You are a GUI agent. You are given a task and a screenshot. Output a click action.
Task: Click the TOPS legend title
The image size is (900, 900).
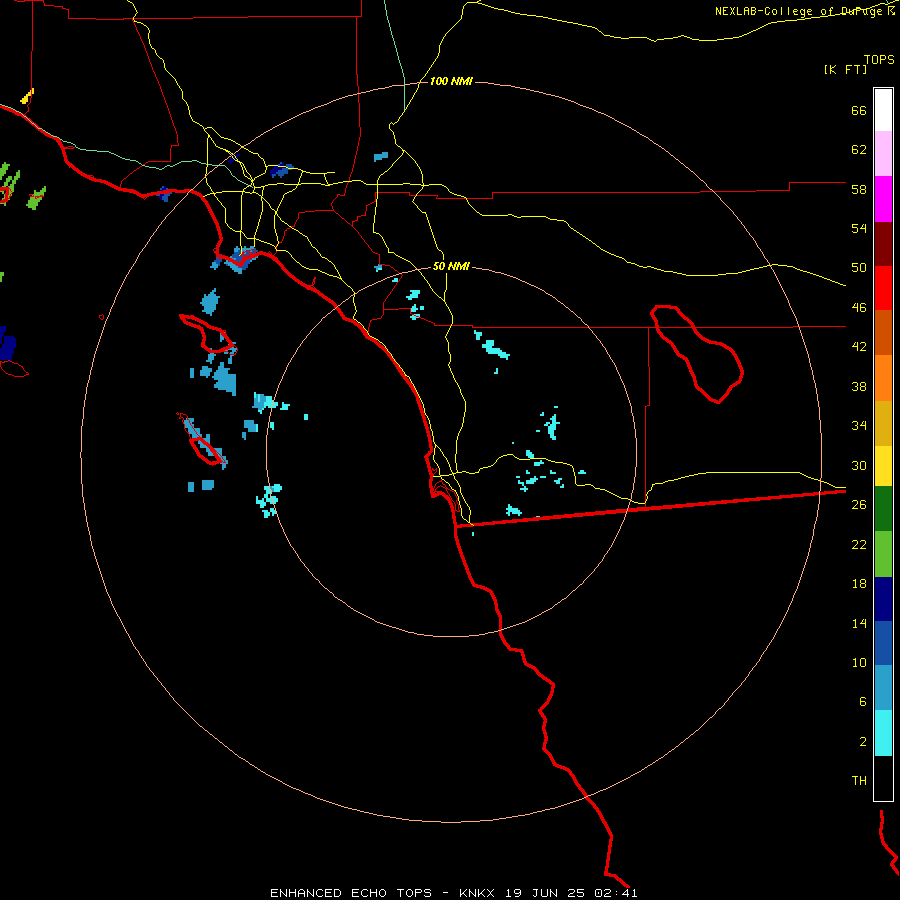pos(879,59)
